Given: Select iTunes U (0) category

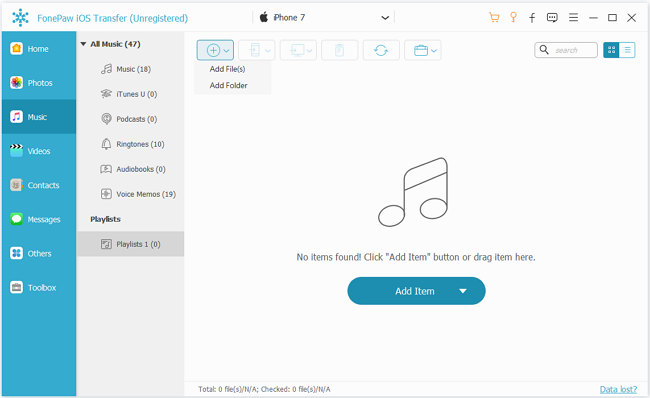Looking at the screenshot, I should coord(130,94).
